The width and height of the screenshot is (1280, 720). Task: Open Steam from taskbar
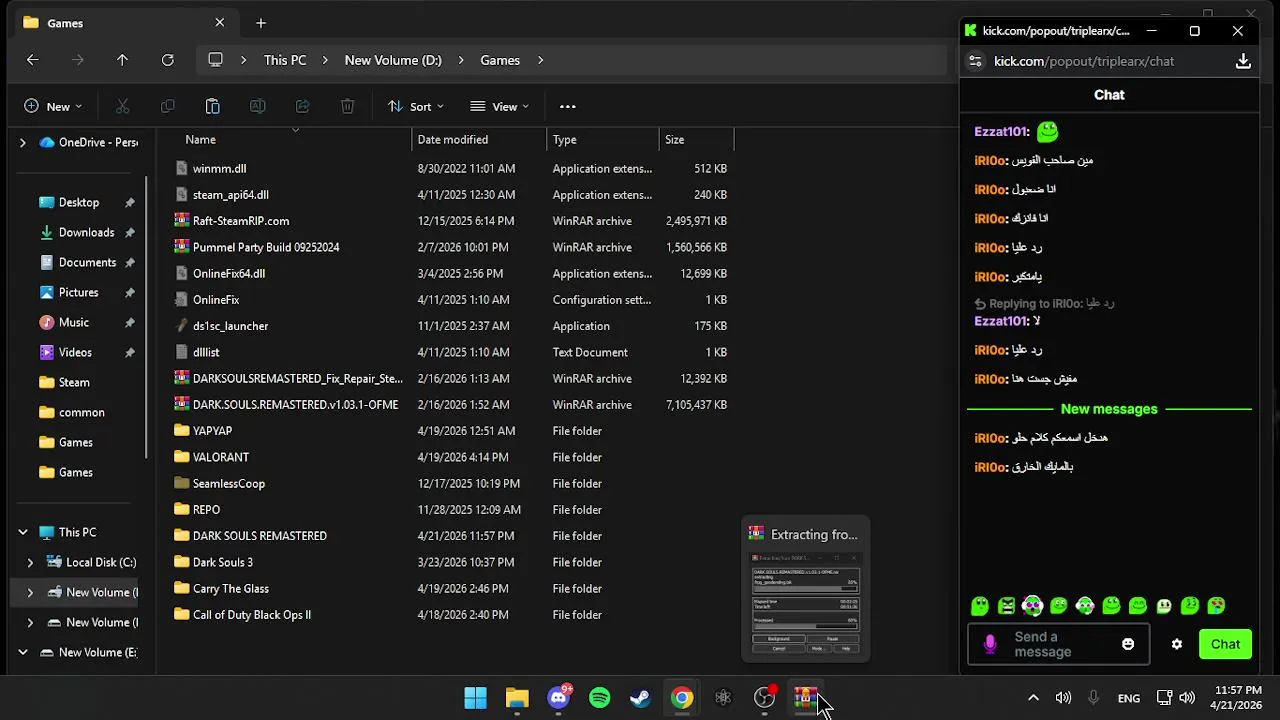pos(641,698)
